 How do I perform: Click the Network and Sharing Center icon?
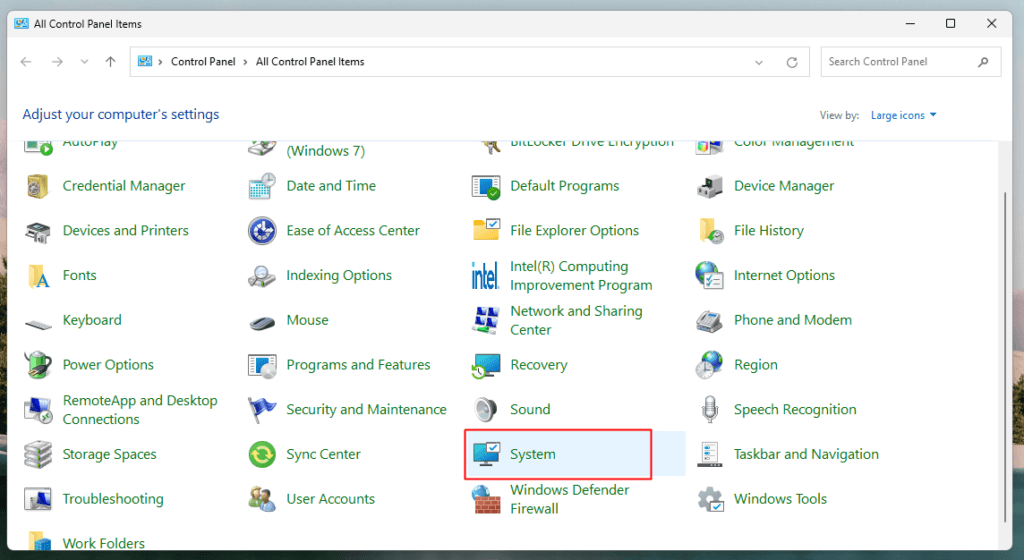coord(486,320)
